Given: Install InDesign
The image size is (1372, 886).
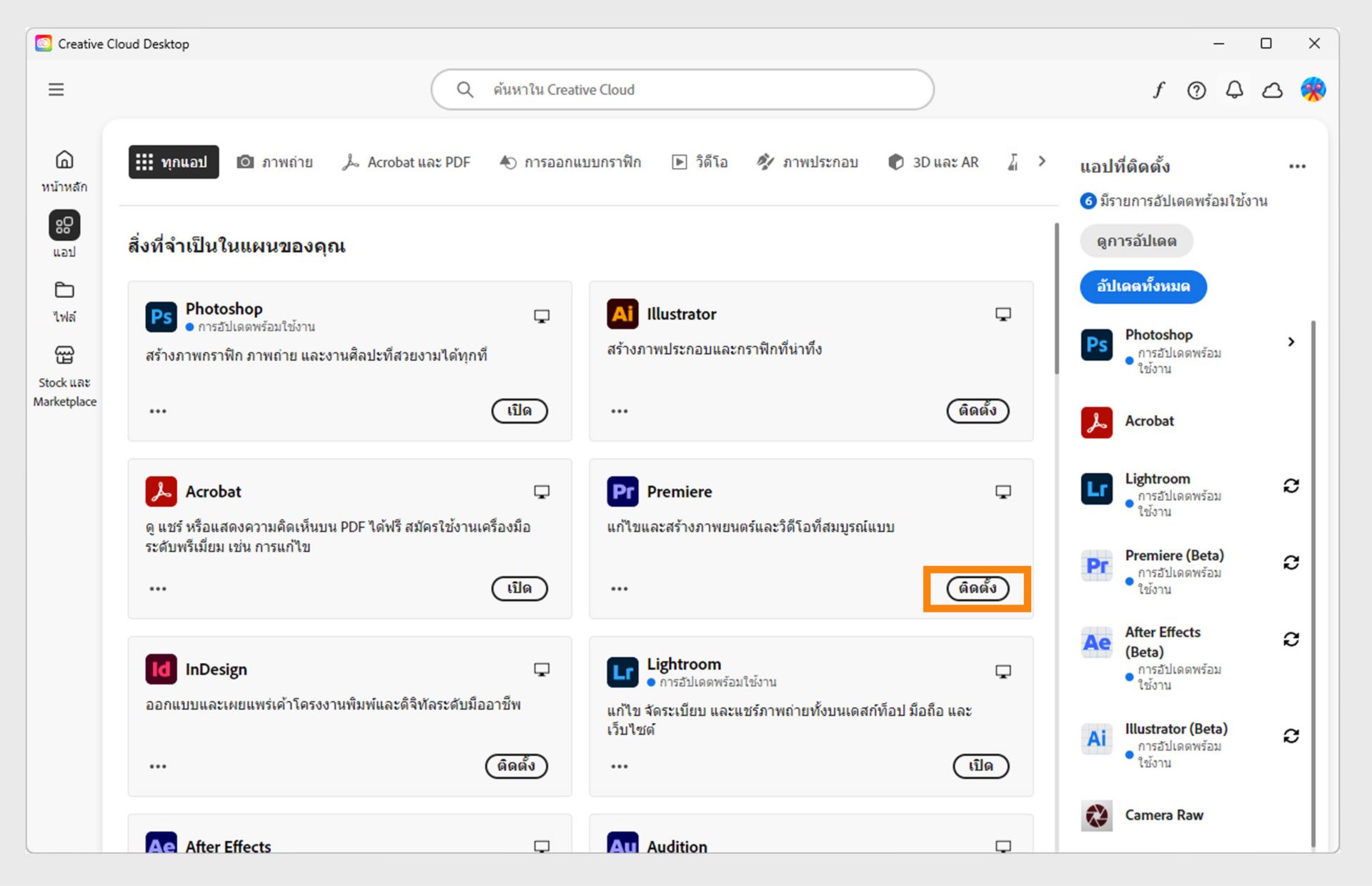Looking at the screenshot, I should pyautogui.click(x=517, y=766).
